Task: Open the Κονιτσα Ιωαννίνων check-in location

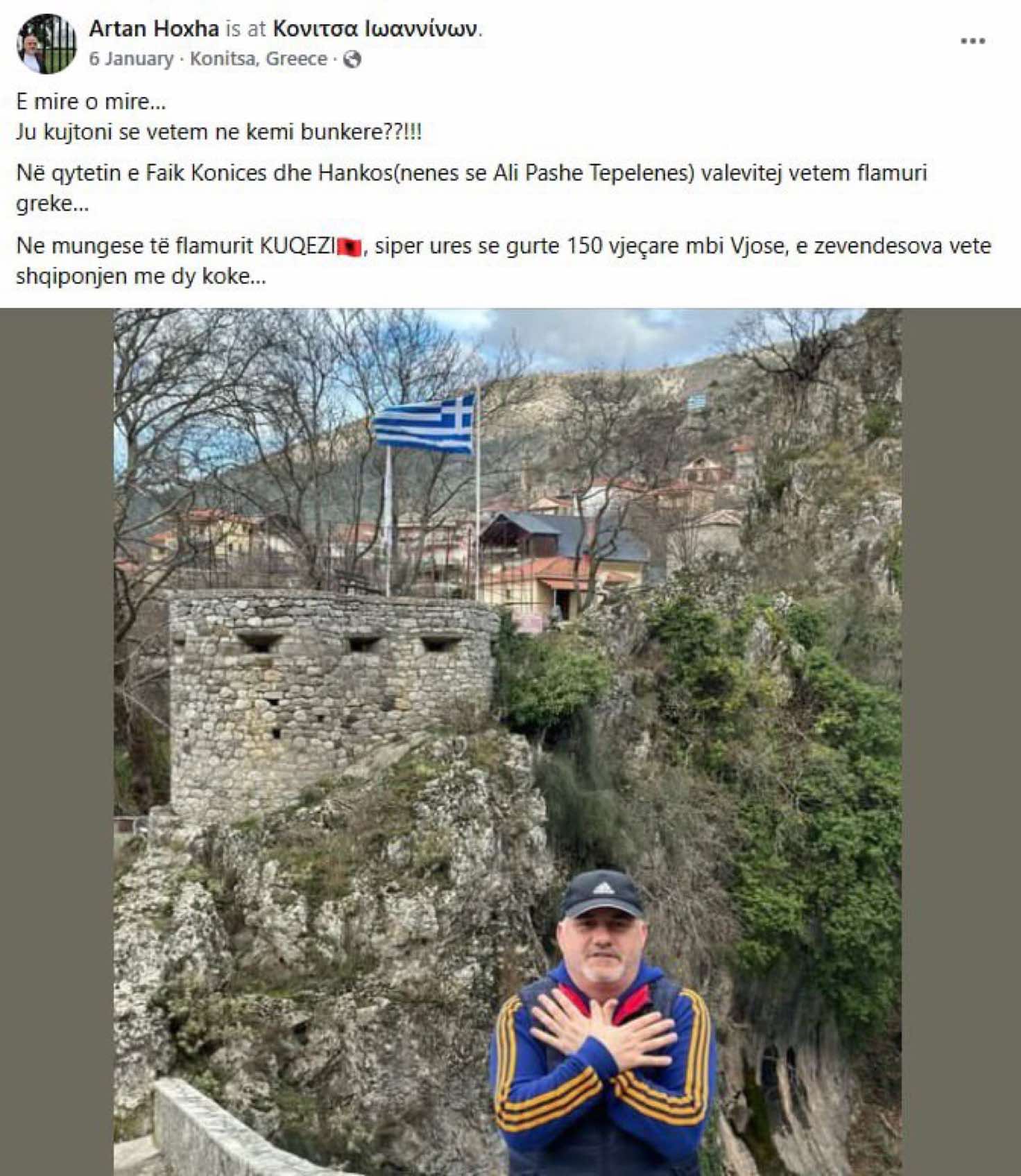Action: point(375,28)
